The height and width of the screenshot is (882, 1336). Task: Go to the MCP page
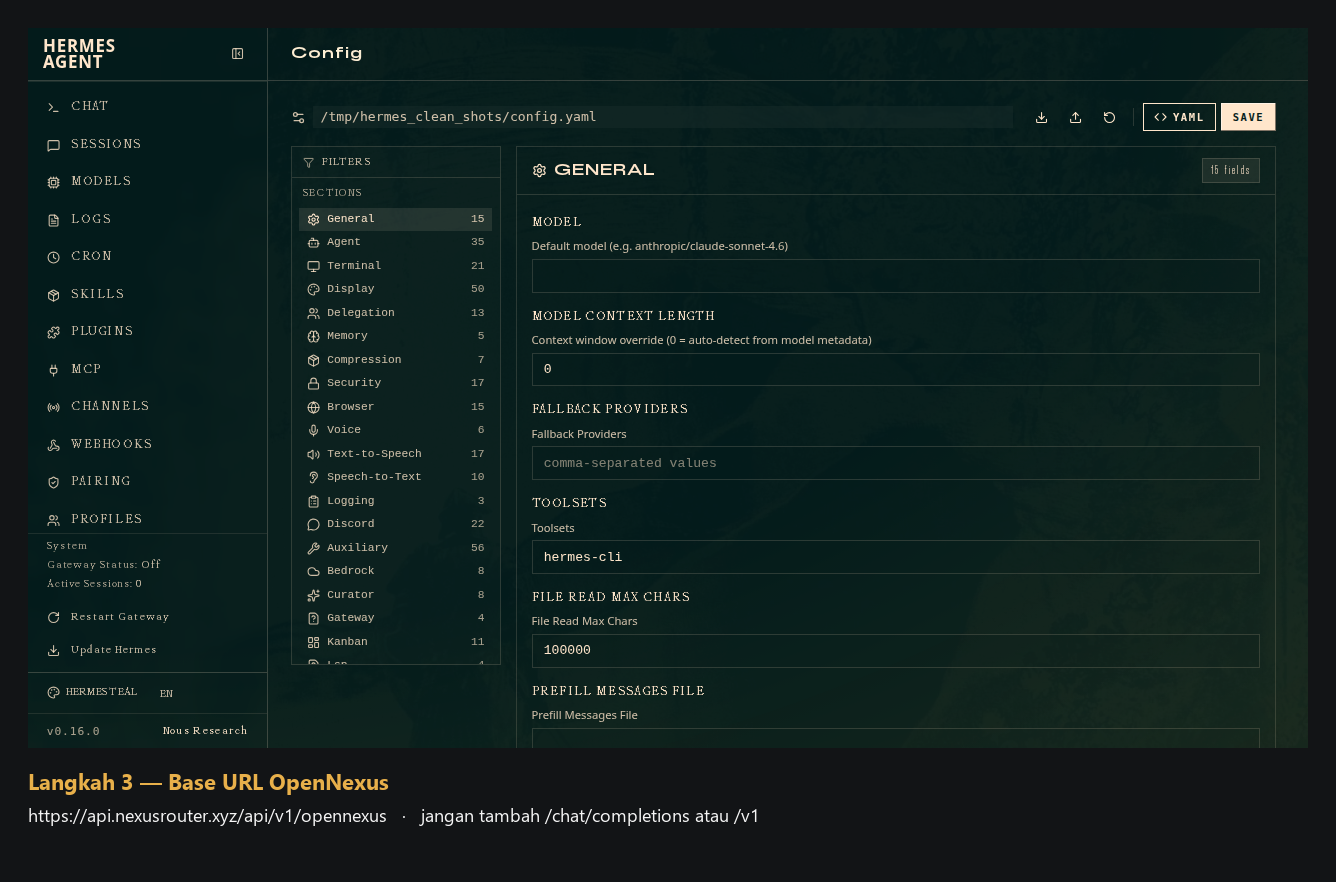coord(147,369)
